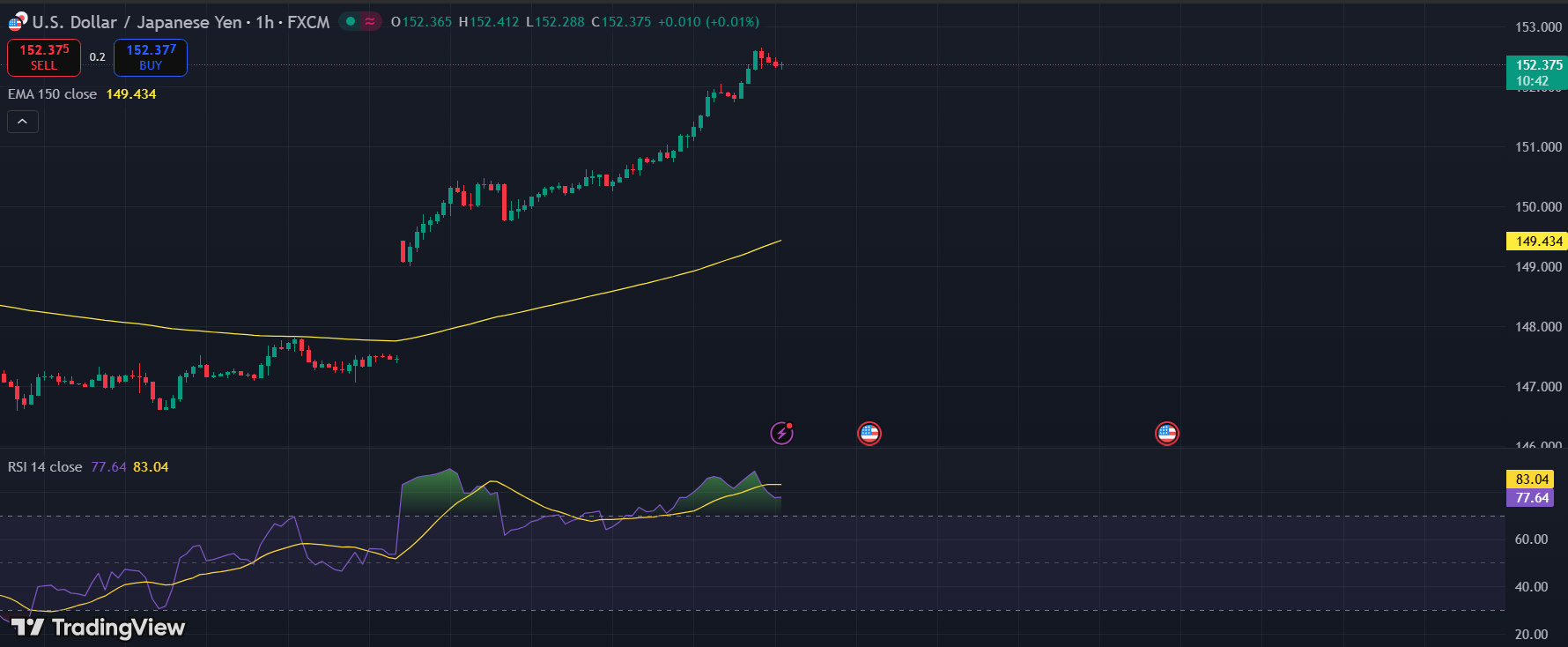Open the first US flag economic event

click(869, 433)
